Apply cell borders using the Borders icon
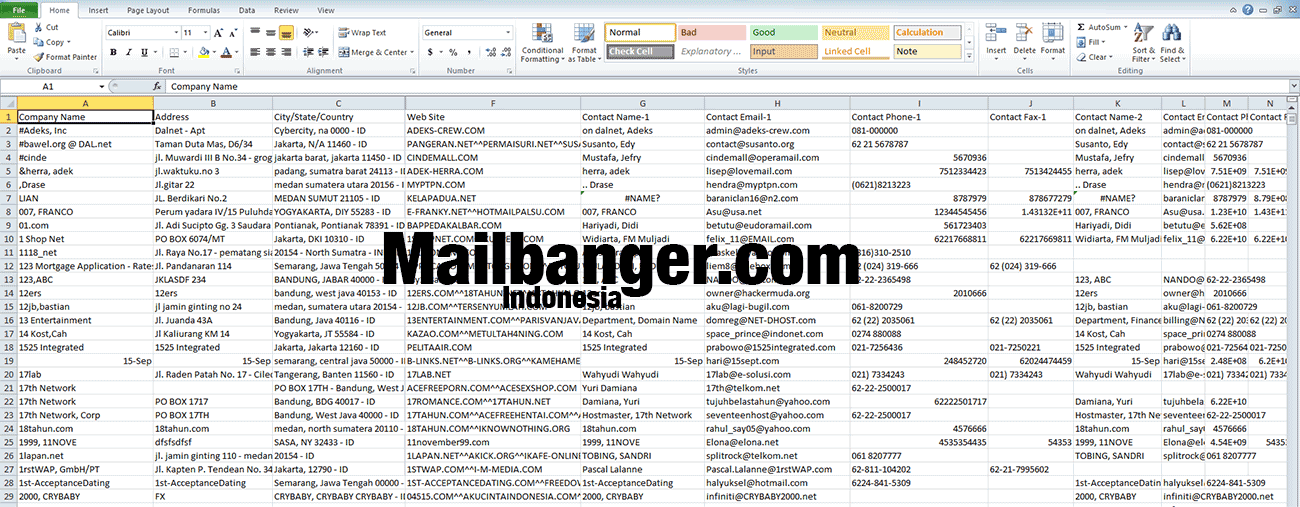This screenshot has width=1300, height=507. (172, 52)
